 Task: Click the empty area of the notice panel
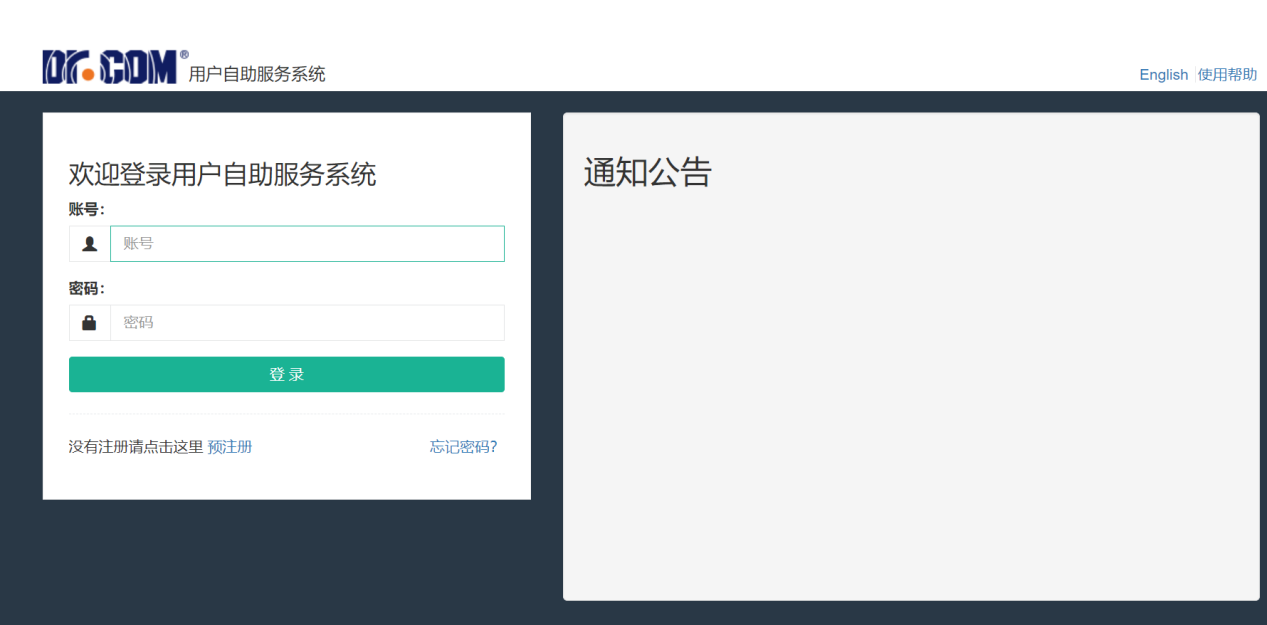tap(910, 400)
